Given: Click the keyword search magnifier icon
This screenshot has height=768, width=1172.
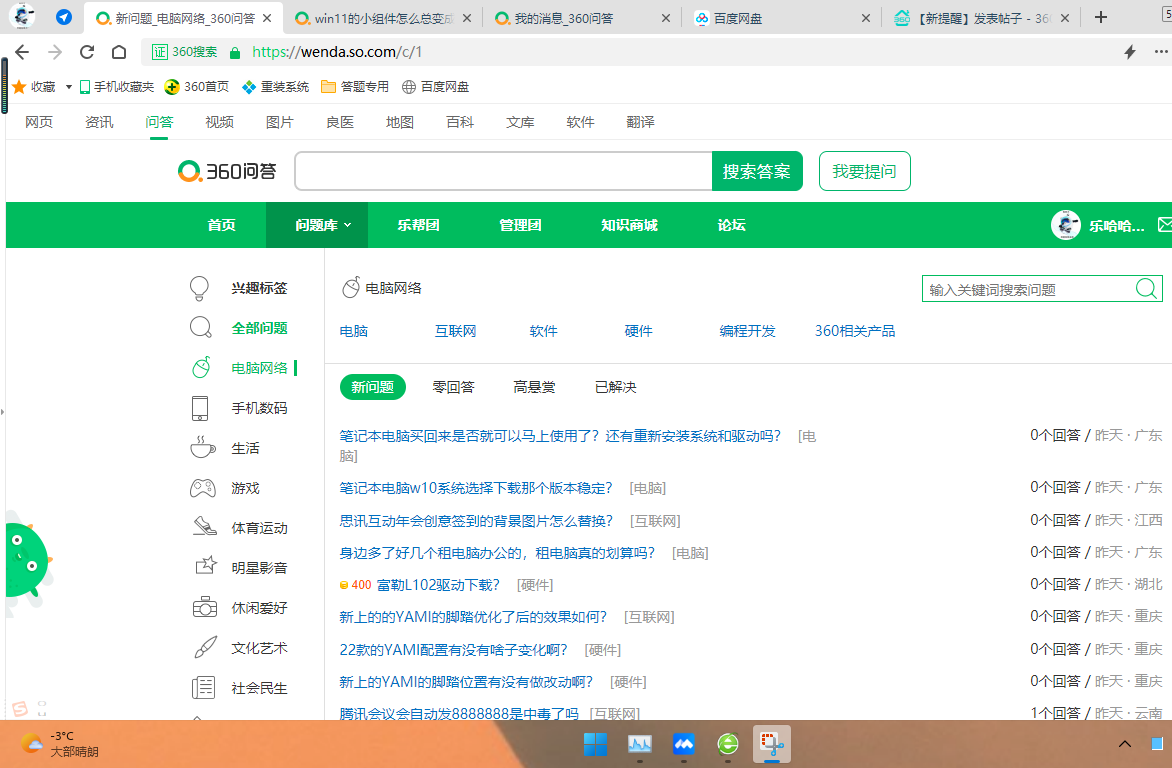Looking at the screenshot, I should 1146,289.
